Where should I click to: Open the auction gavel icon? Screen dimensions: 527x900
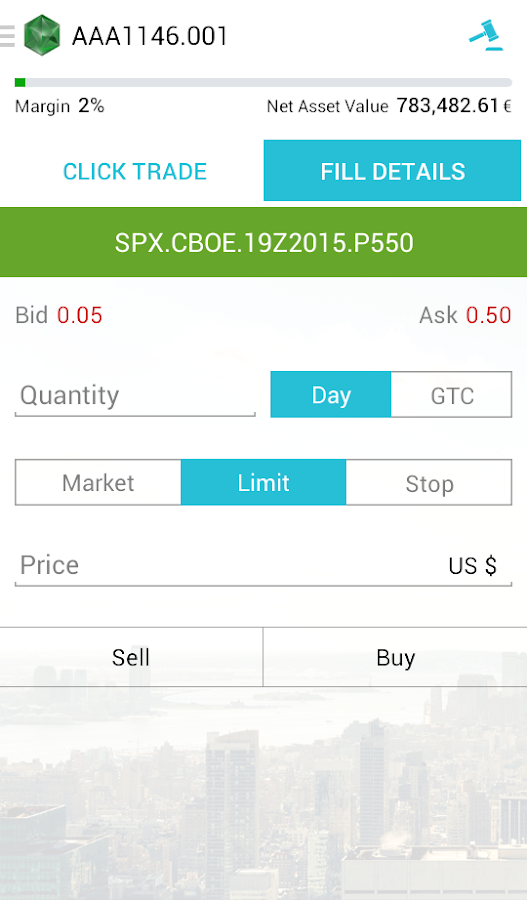pos(486,36)
